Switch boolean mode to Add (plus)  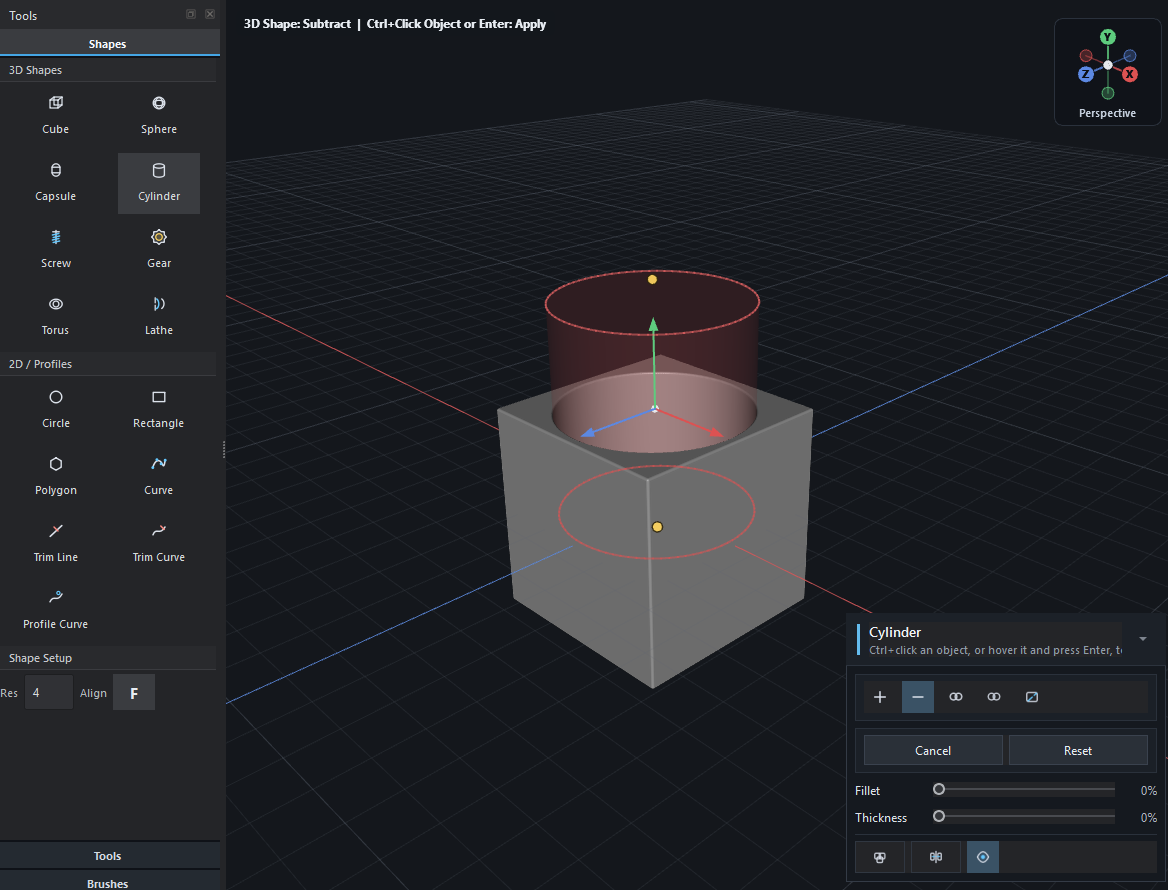click(880, 697)
